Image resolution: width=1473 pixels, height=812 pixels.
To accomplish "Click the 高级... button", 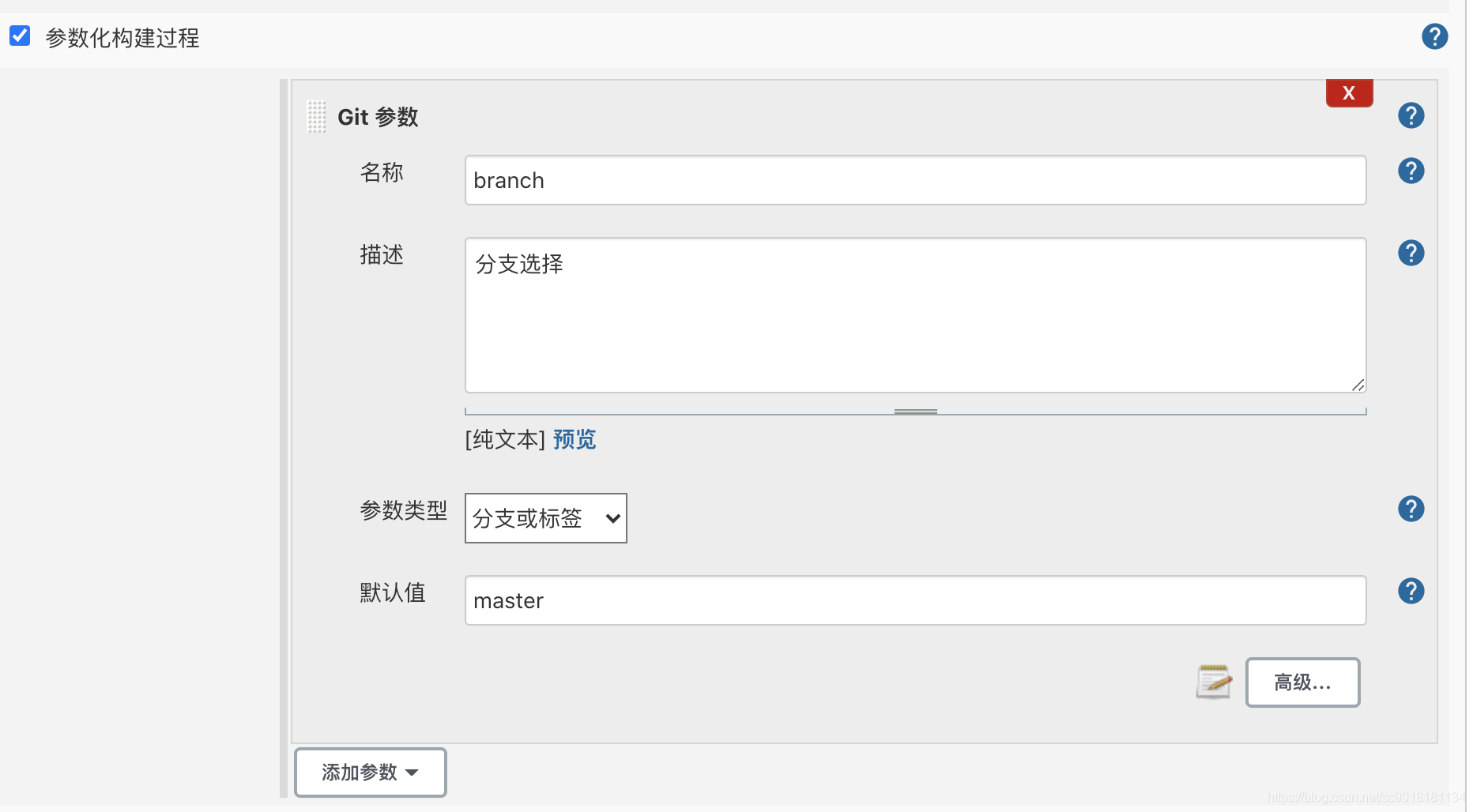I will 1302,682.
